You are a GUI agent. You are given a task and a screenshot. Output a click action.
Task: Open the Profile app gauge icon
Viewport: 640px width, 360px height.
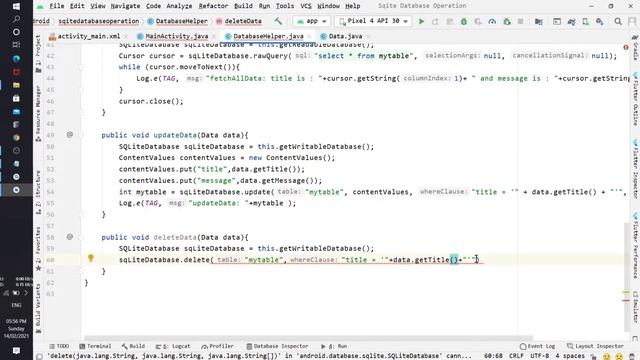click(x=492, y=21)
